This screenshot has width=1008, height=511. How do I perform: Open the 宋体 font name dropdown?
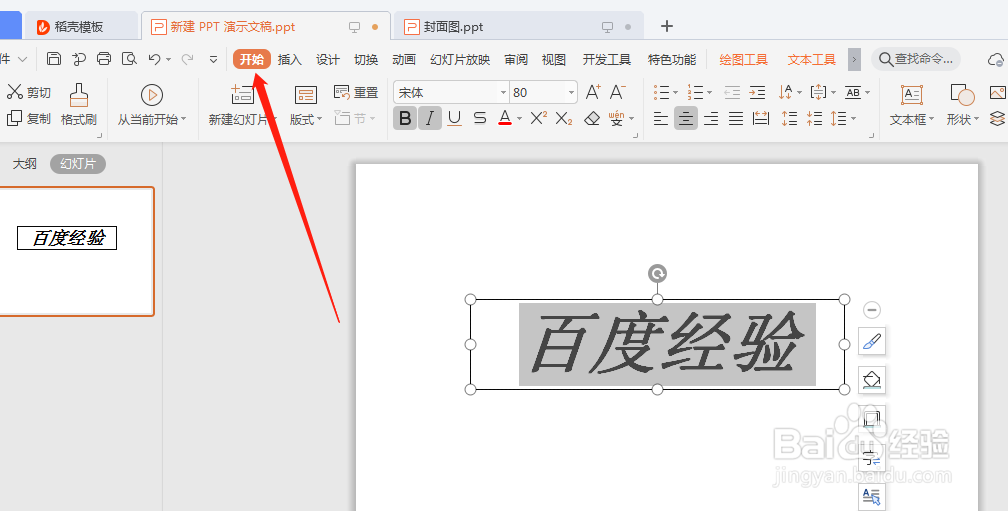click(503, 93)
